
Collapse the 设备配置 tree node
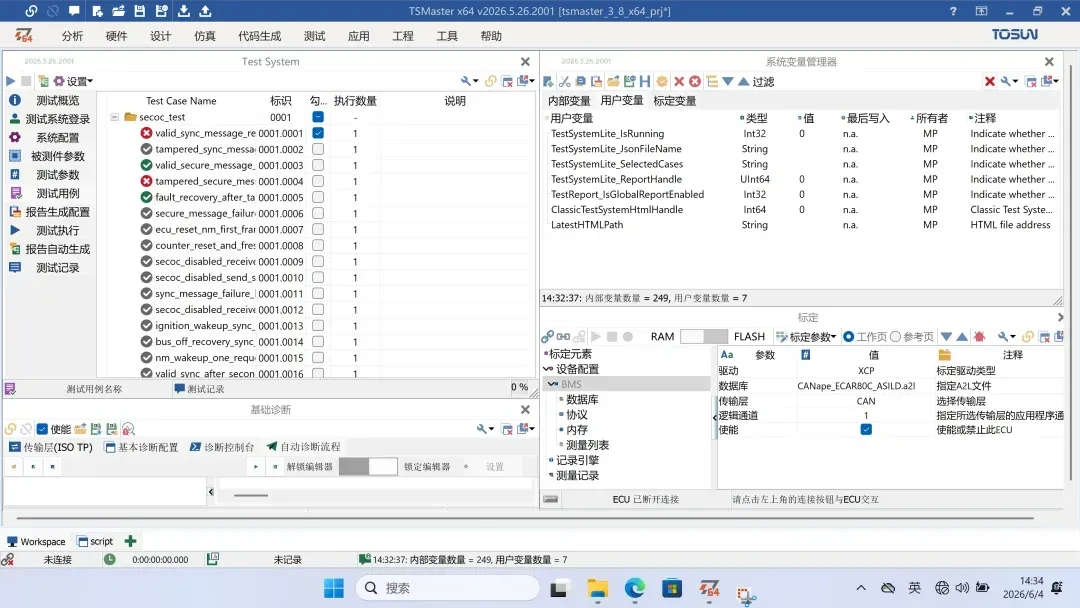coord(548,369)
